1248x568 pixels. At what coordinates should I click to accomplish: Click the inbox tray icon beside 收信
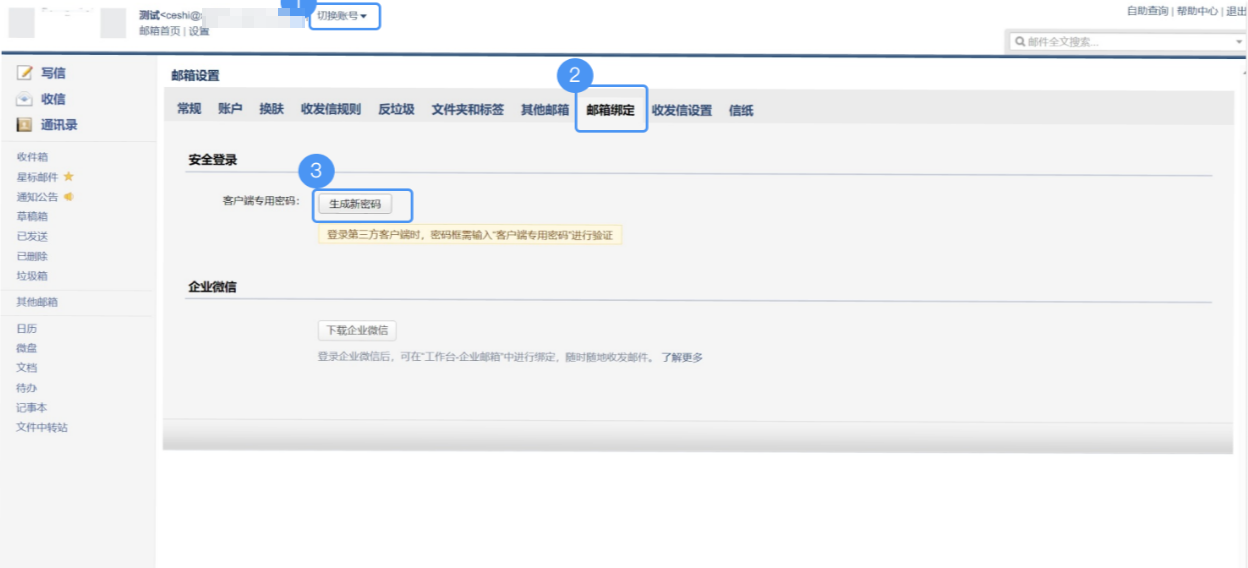25,99
